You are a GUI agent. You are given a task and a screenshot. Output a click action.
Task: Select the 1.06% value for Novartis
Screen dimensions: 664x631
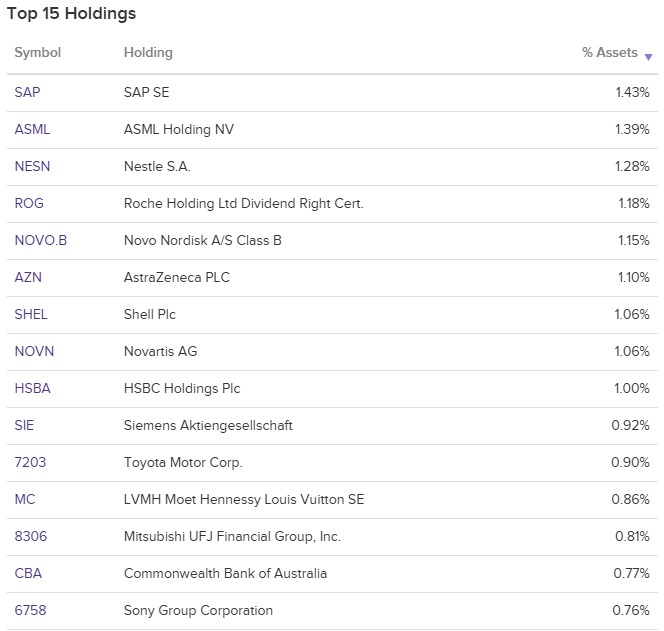point(632,351)
